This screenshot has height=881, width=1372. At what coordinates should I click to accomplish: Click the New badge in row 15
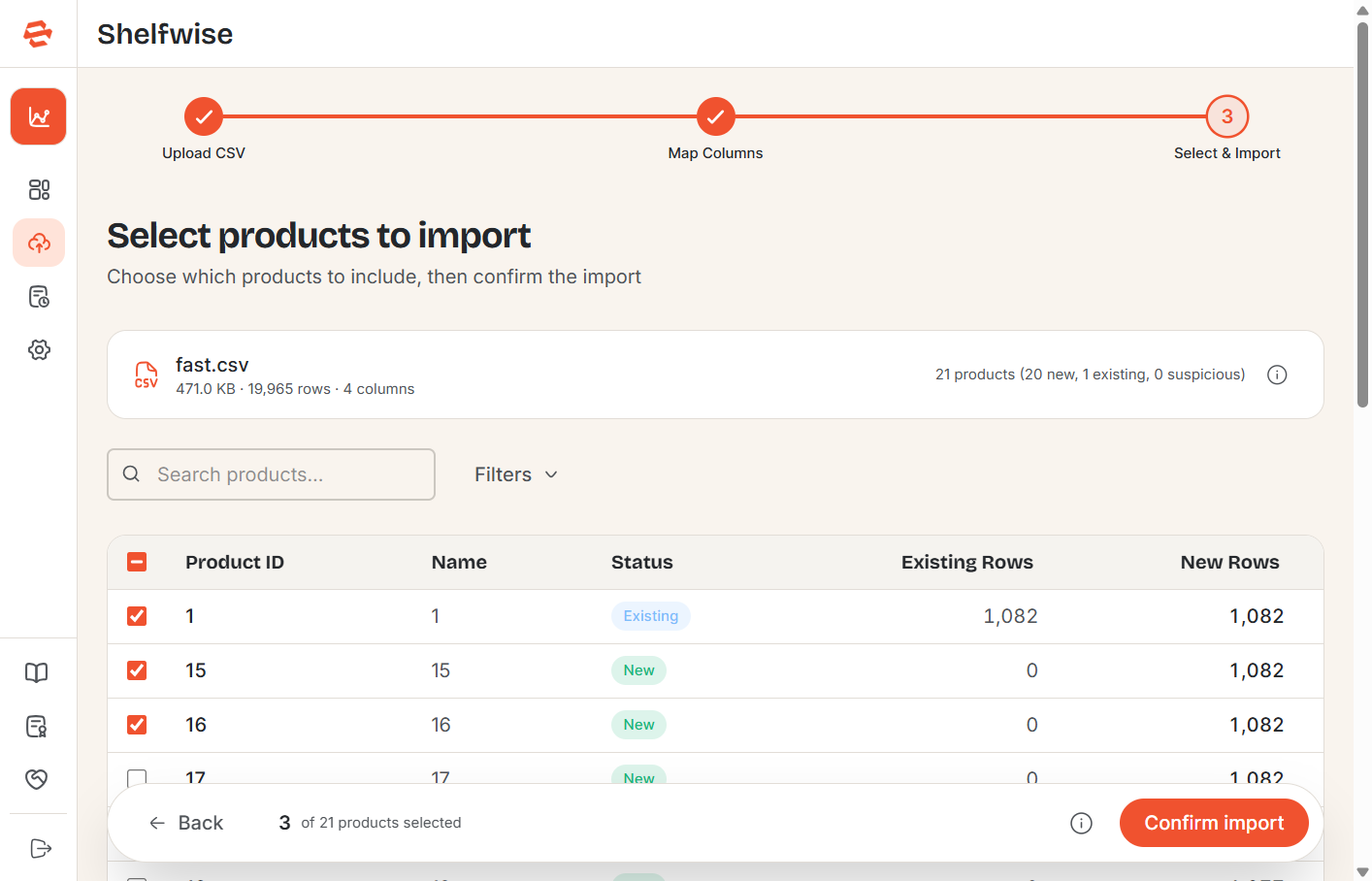pyautogui.click(x=638, y=670)
